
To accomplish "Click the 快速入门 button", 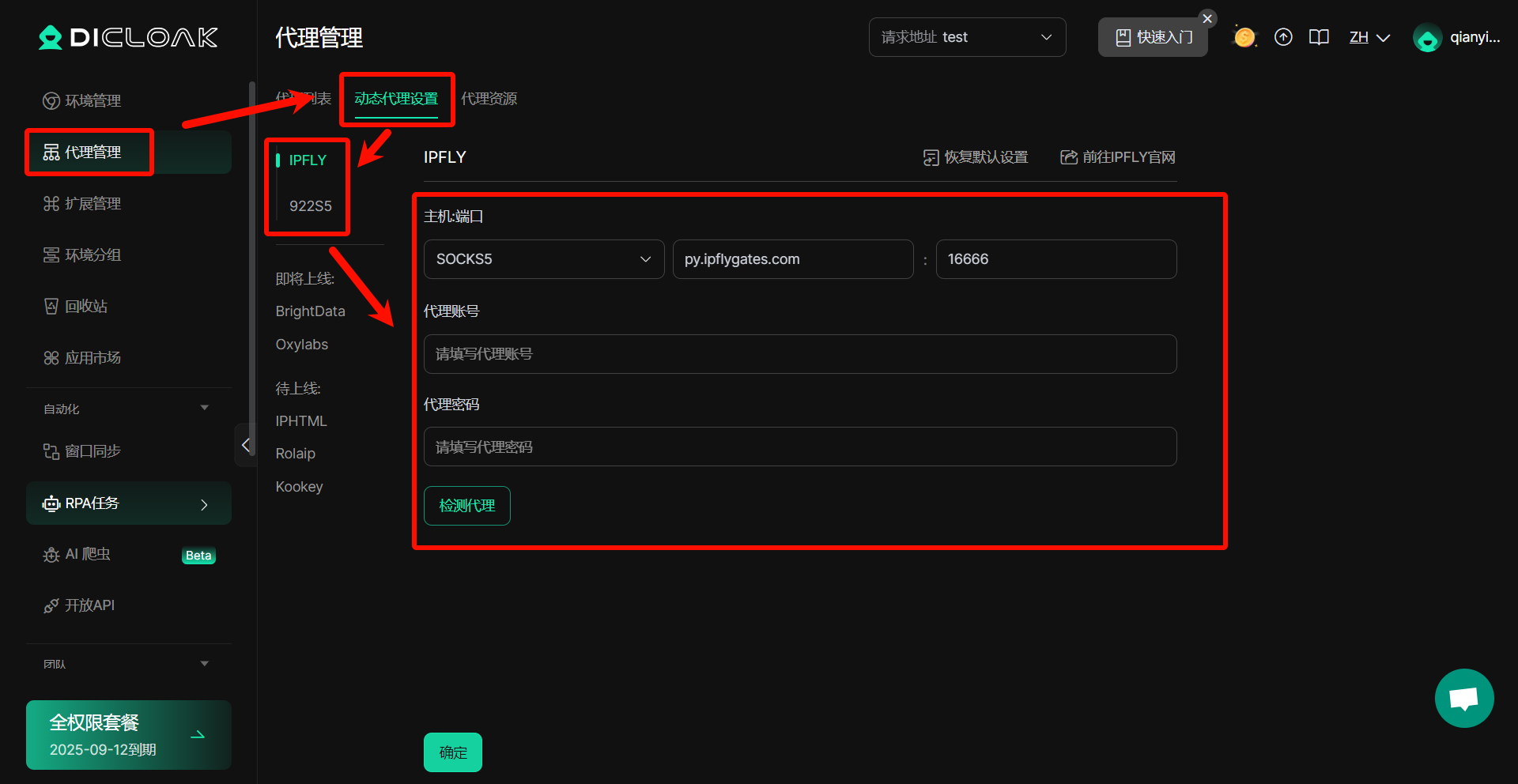I will (1153, 37).
